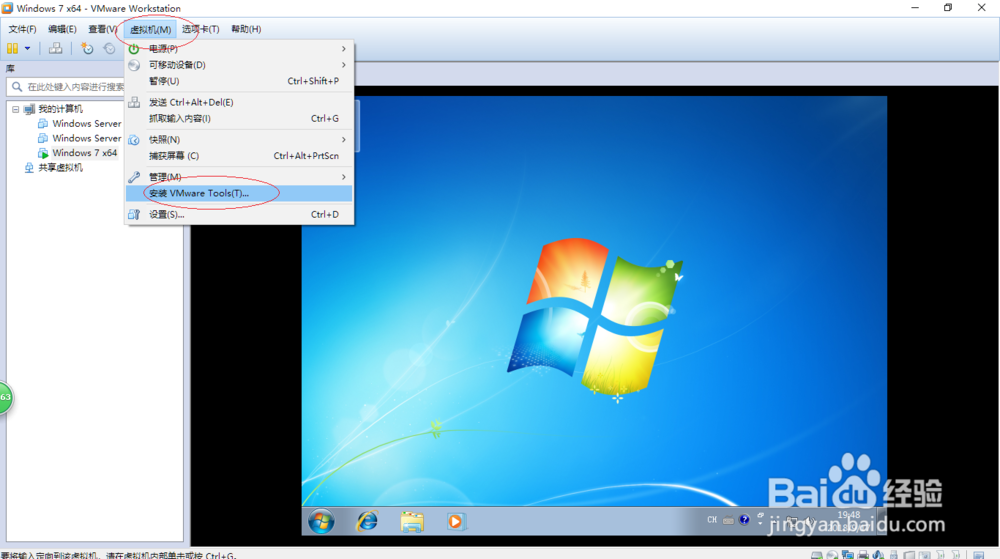
Task: Open the Windows 7 Start button in guest
Action: (321, 521)
